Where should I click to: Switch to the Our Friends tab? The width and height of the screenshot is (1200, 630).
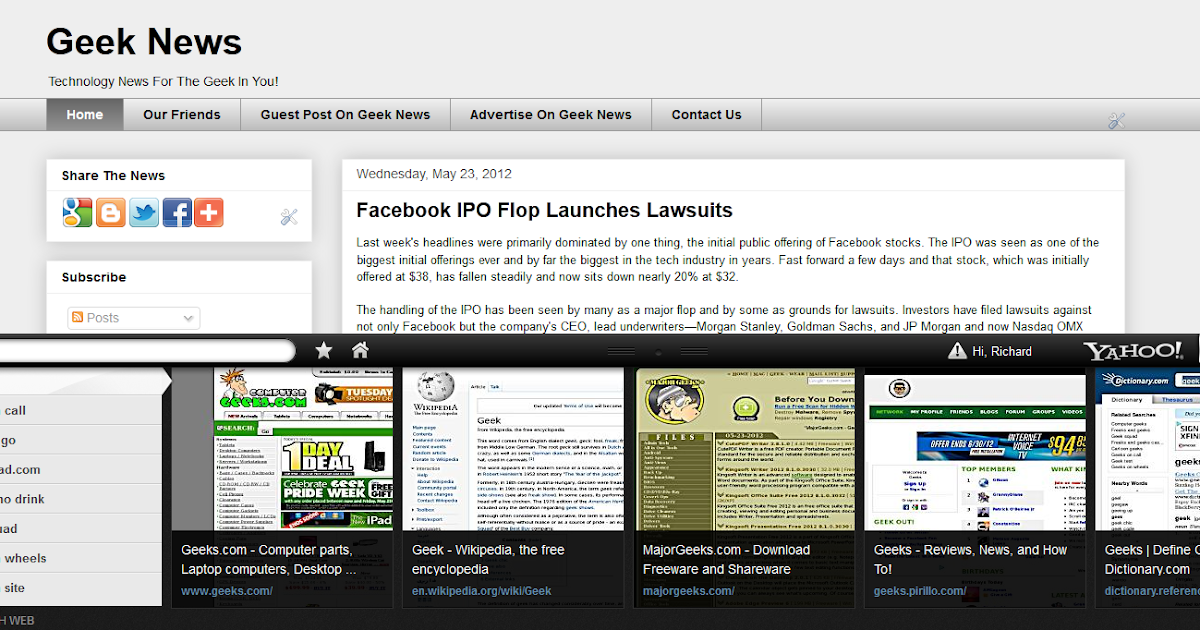tap(183, 114)
